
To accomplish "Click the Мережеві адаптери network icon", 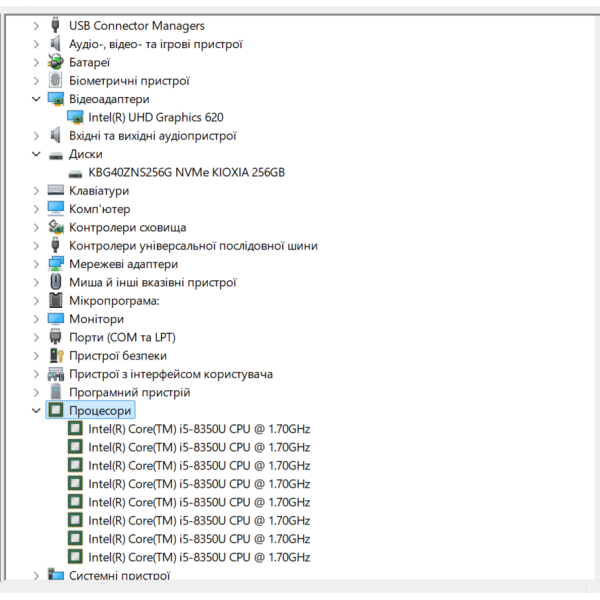I will tap(55, 264).
